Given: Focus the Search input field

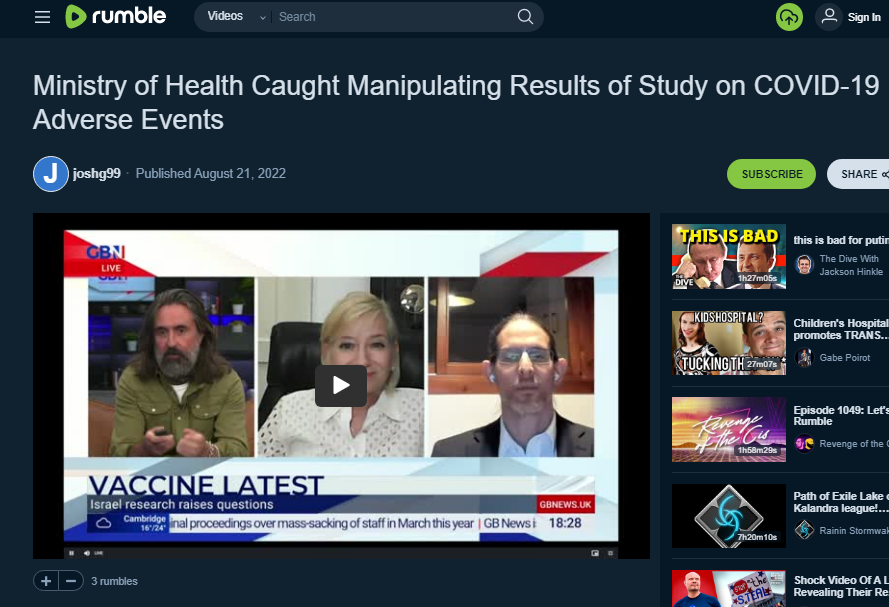Looking at the screenshot, I should pyautogui.click(x=394, y=17).
